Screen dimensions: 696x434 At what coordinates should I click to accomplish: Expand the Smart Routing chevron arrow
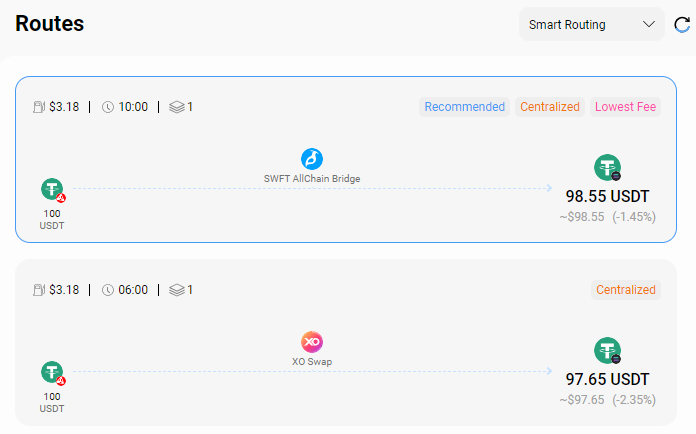point(649,24)
